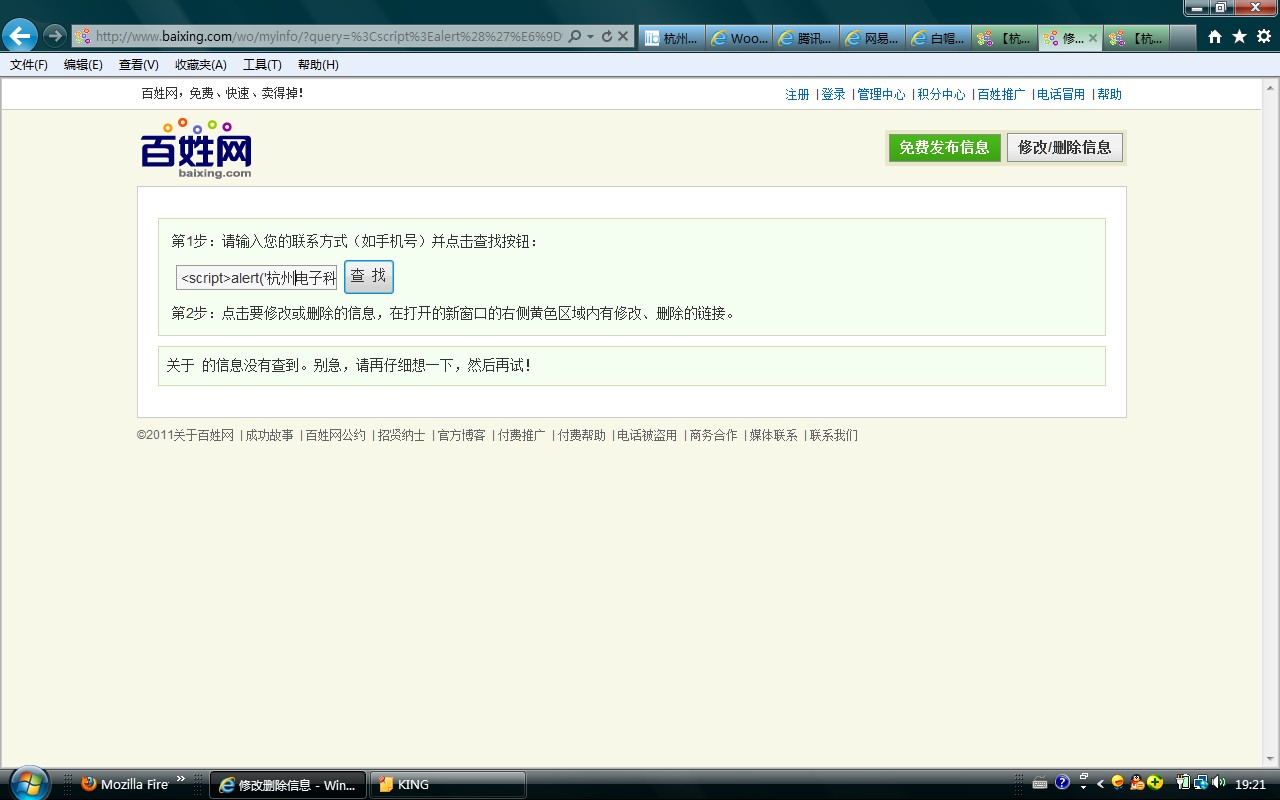Open the 积分中心 link
This screenshot has height=800, width=1280.
[x=941, y=94]
